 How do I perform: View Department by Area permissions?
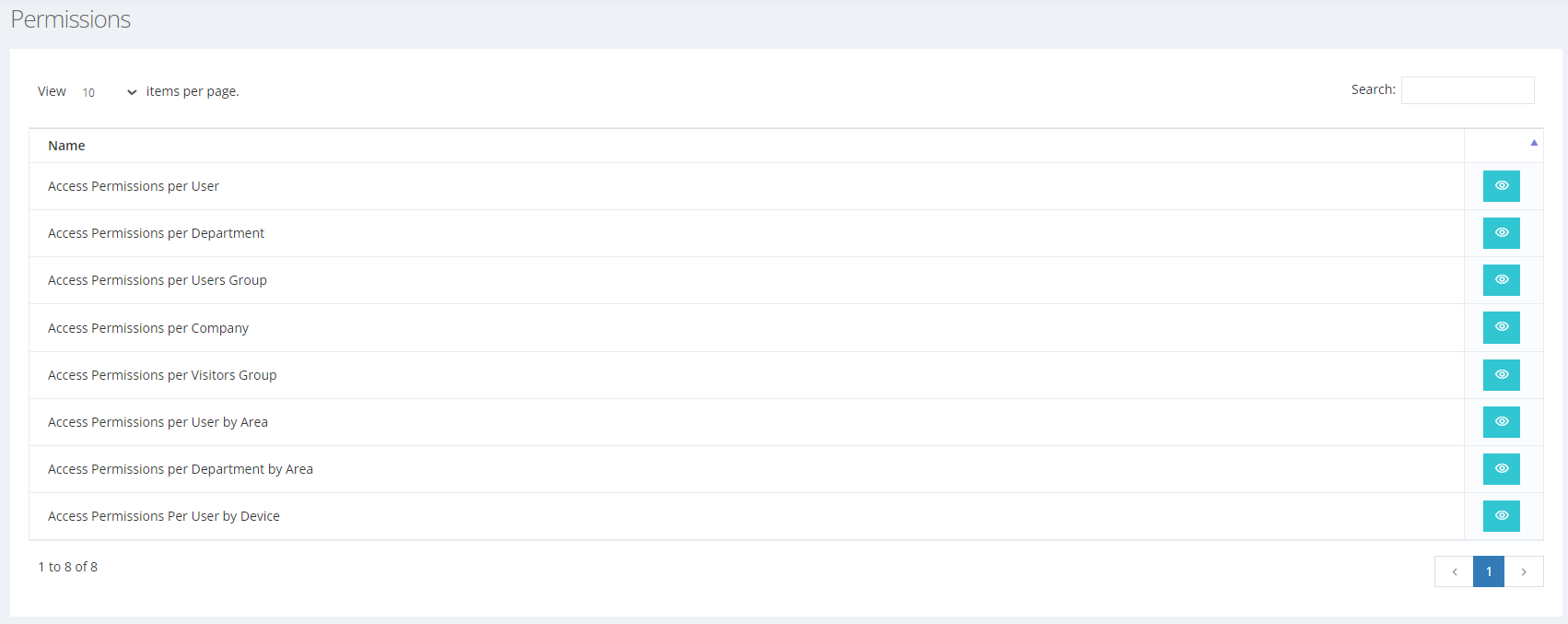pos(1501,469)
